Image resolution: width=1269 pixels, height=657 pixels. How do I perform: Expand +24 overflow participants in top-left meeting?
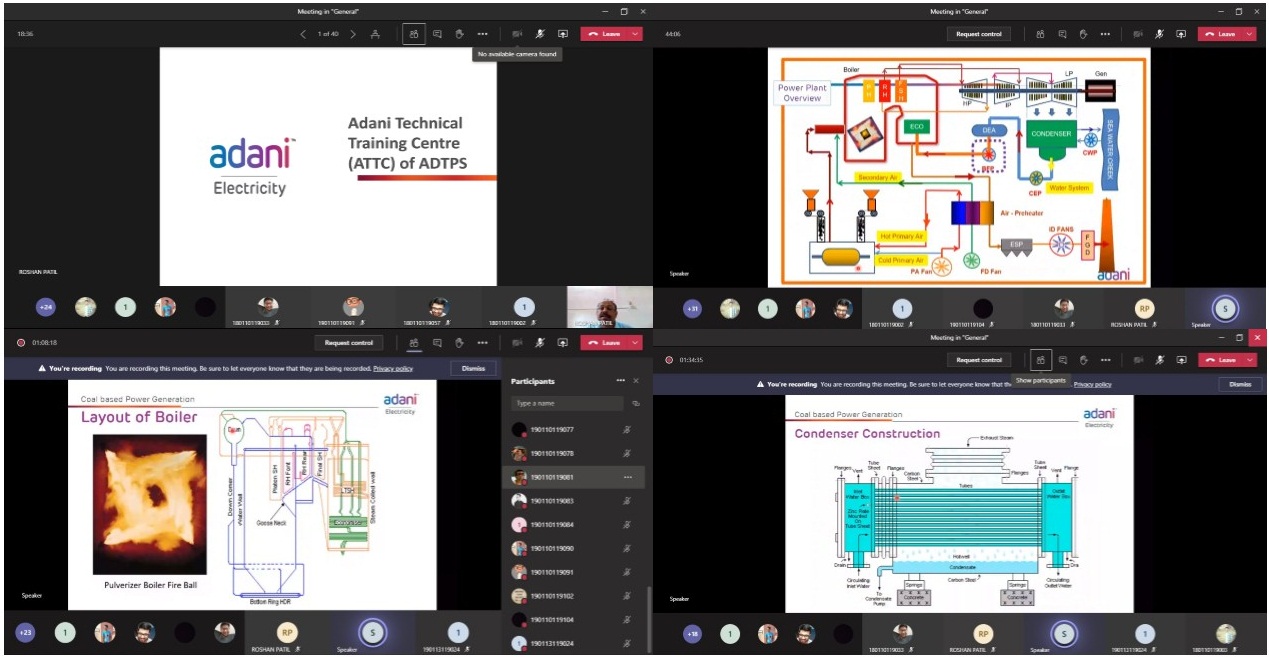(x=46, y=307)
